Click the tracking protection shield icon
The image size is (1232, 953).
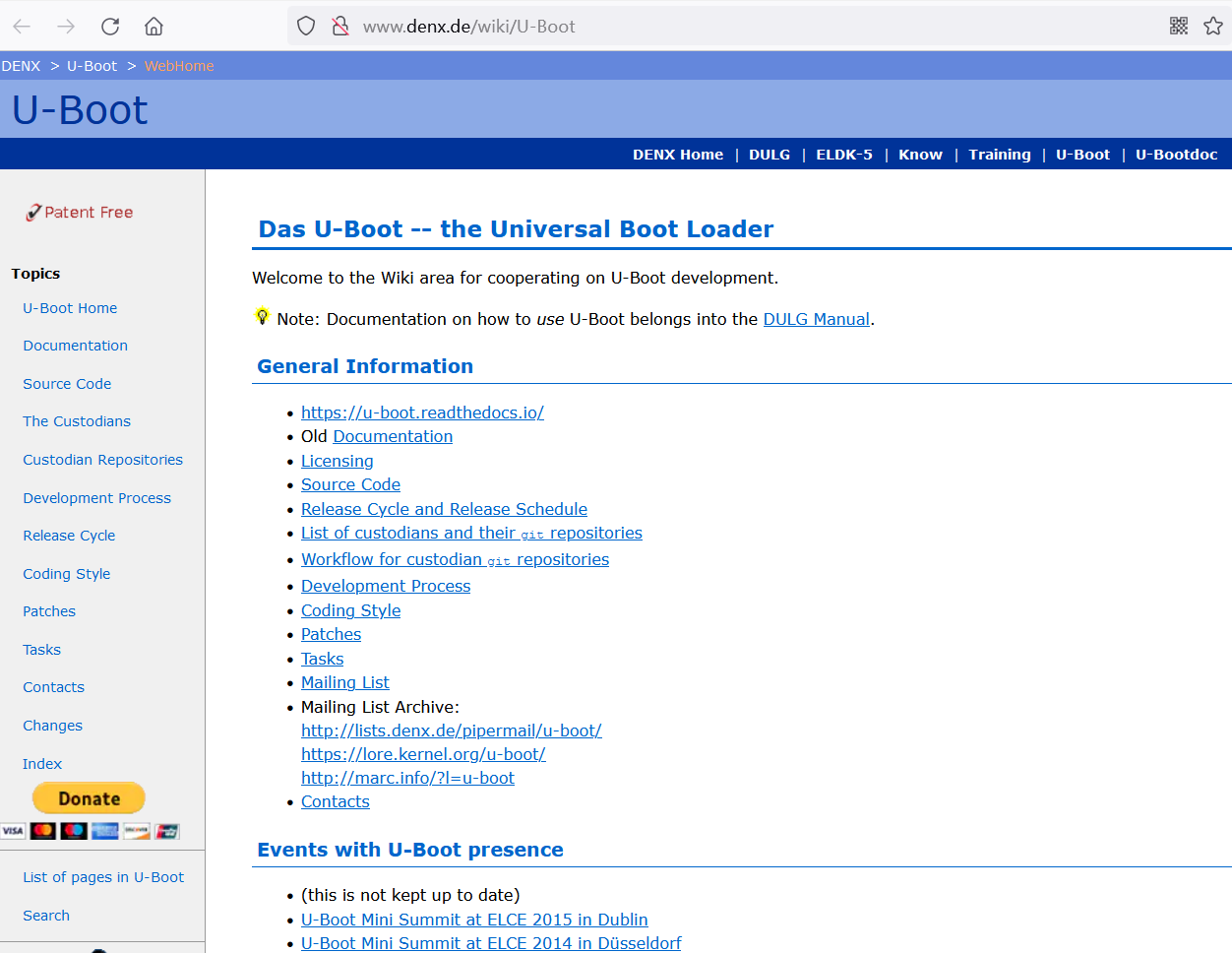305,26
